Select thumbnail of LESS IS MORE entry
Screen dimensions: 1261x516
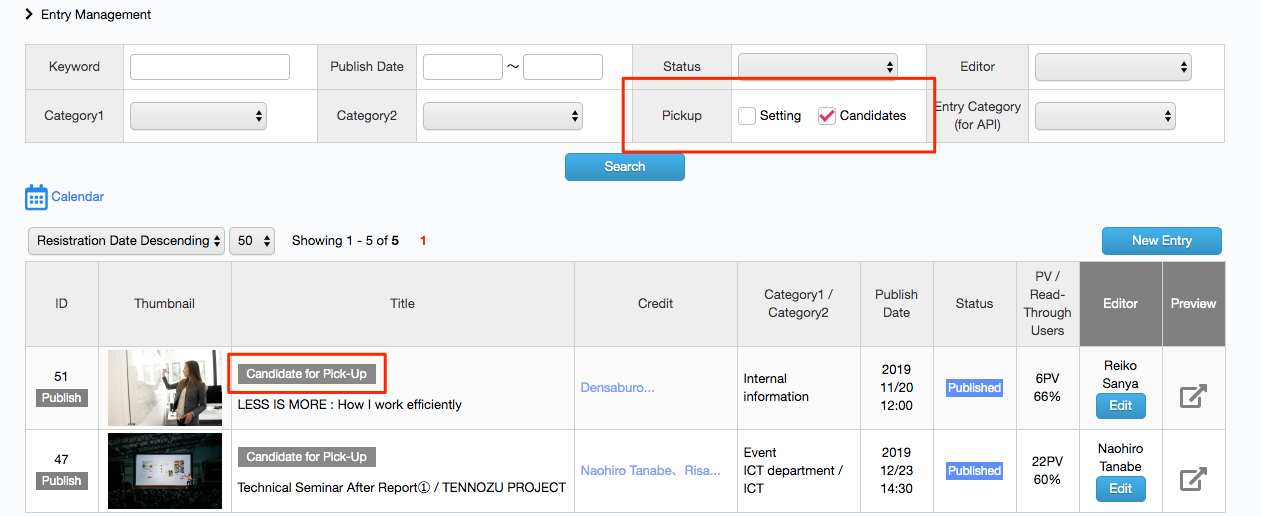165,388
